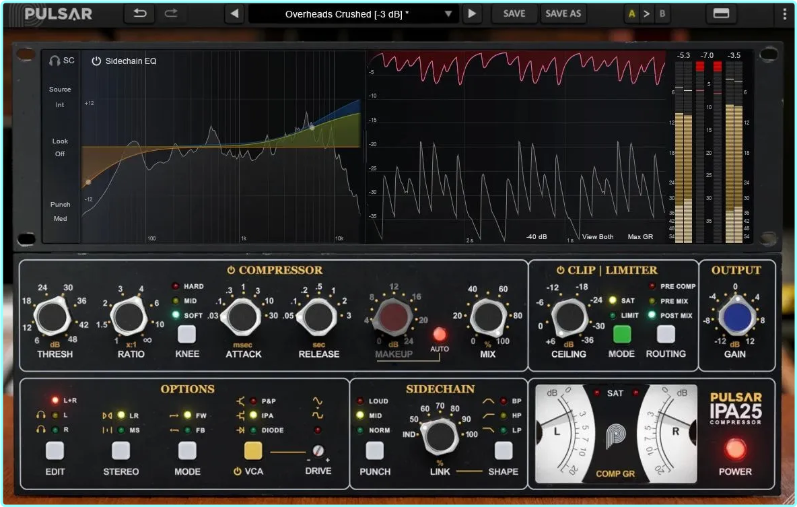Click the FB feedback arrow icon

pos(174,430)
